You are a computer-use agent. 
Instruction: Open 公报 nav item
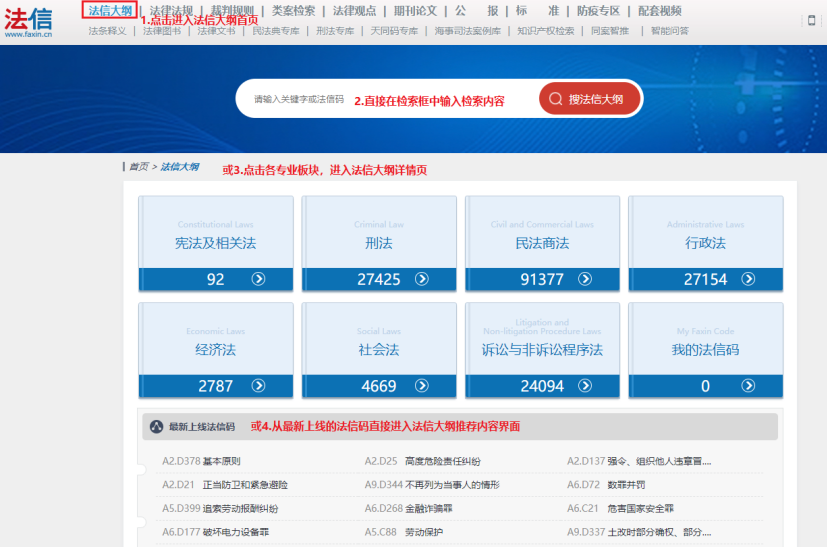[x=477, y=11]
